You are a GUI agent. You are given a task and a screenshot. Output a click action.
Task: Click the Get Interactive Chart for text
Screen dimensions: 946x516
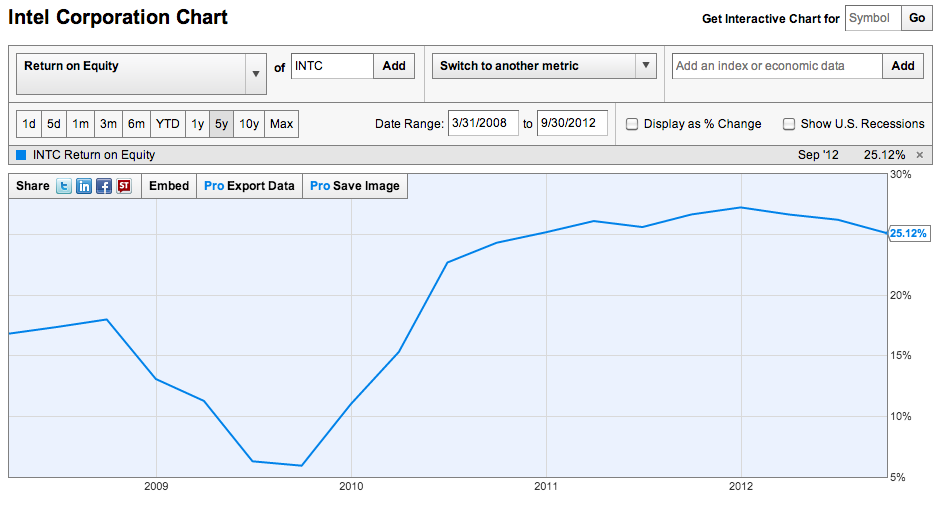point(770,19)
